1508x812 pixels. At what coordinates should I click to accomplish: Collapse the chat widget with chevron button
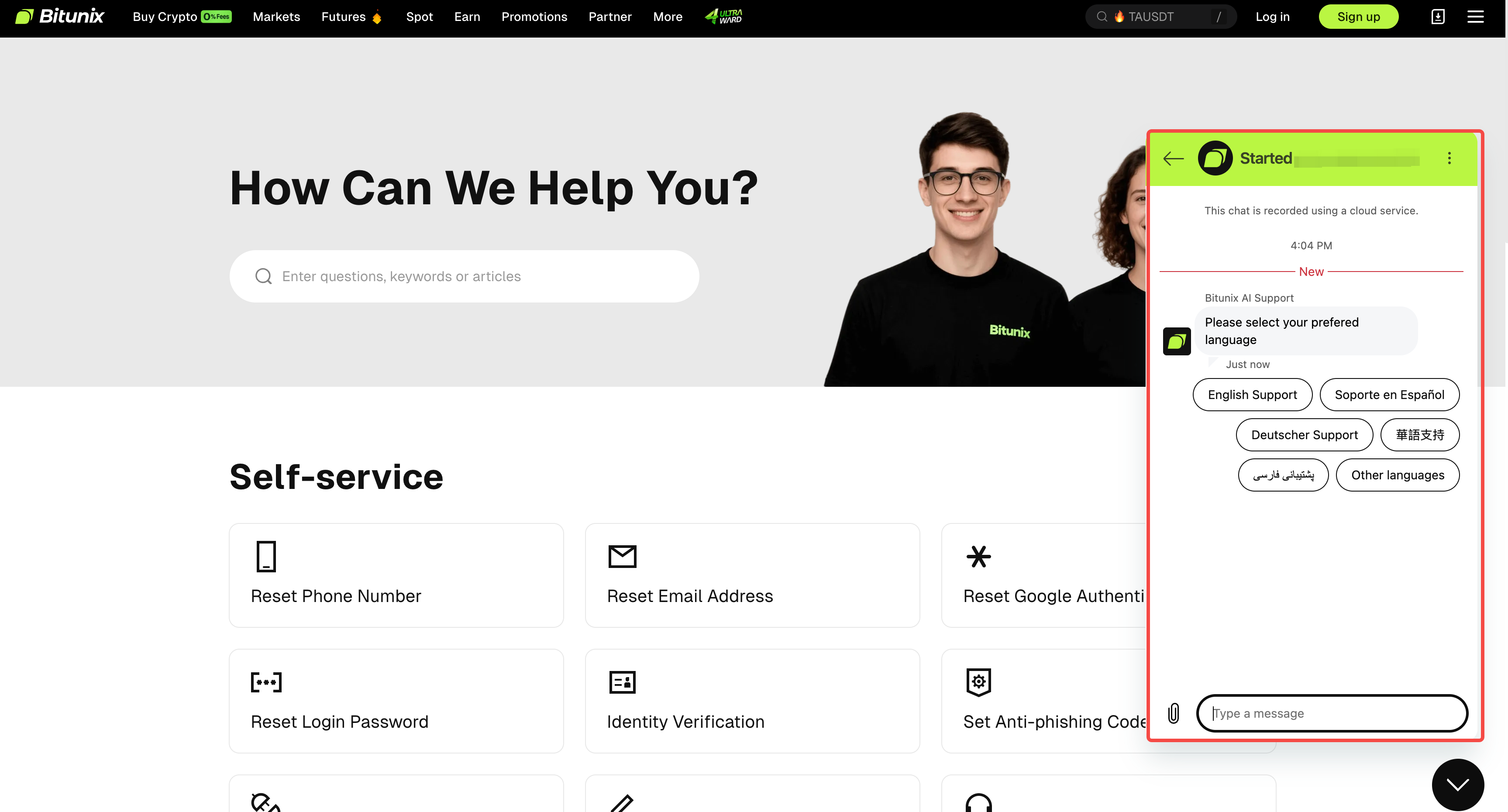[x=1458, y=784]
